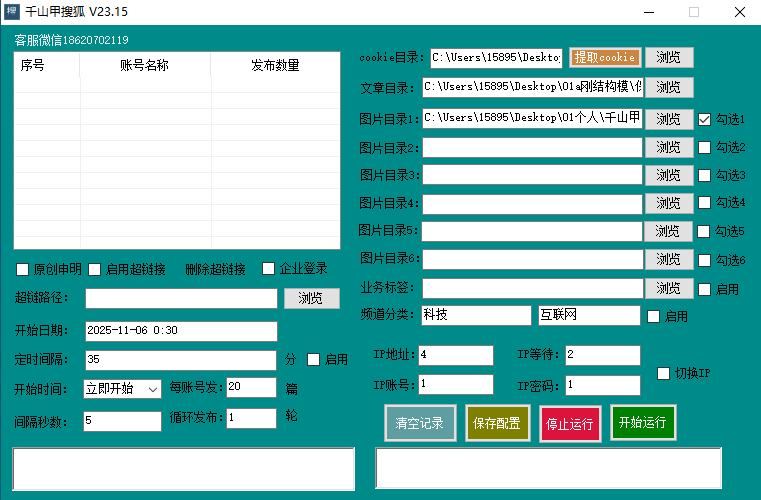The width and height of the screenshot is (761, 500).
Task: Click the 频道分类 field containing 科技
Action: 476,315
